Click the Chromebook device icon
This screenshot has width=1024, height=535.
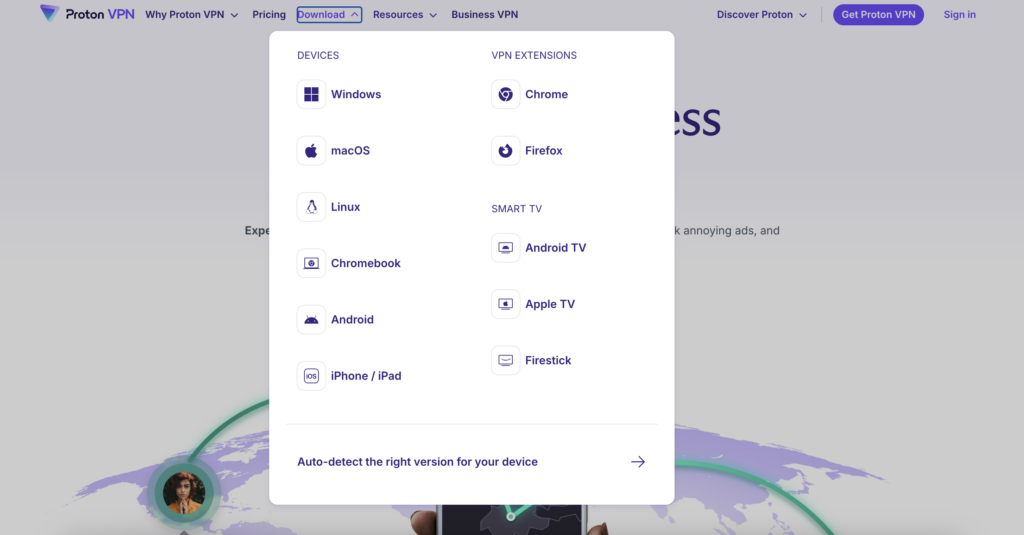tap(312, 263)
